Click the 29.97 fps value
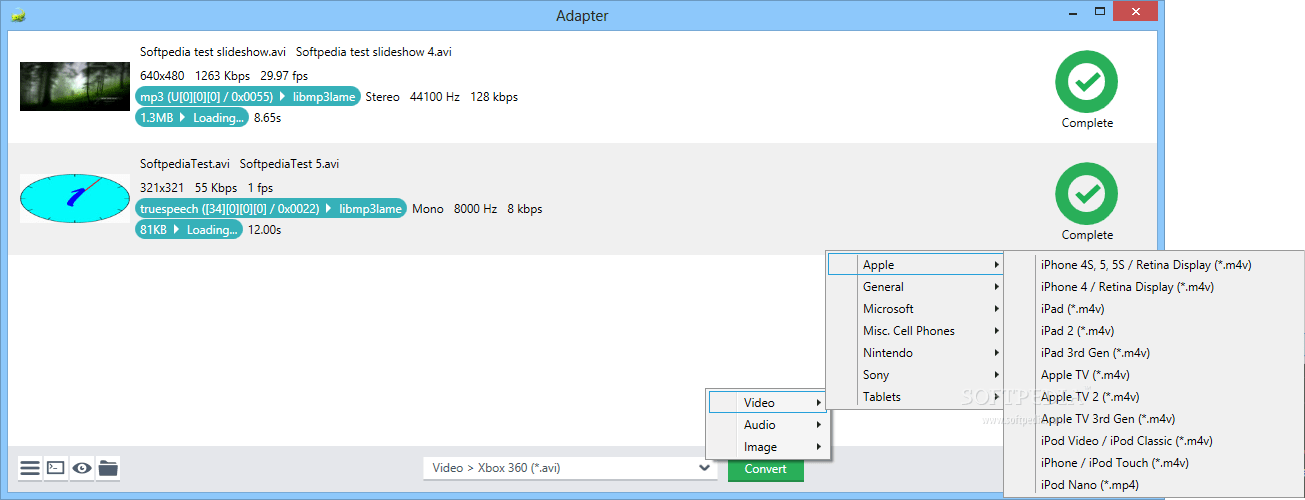The height and width of the screenshot is (500, 1305). [x=284, y=76]
